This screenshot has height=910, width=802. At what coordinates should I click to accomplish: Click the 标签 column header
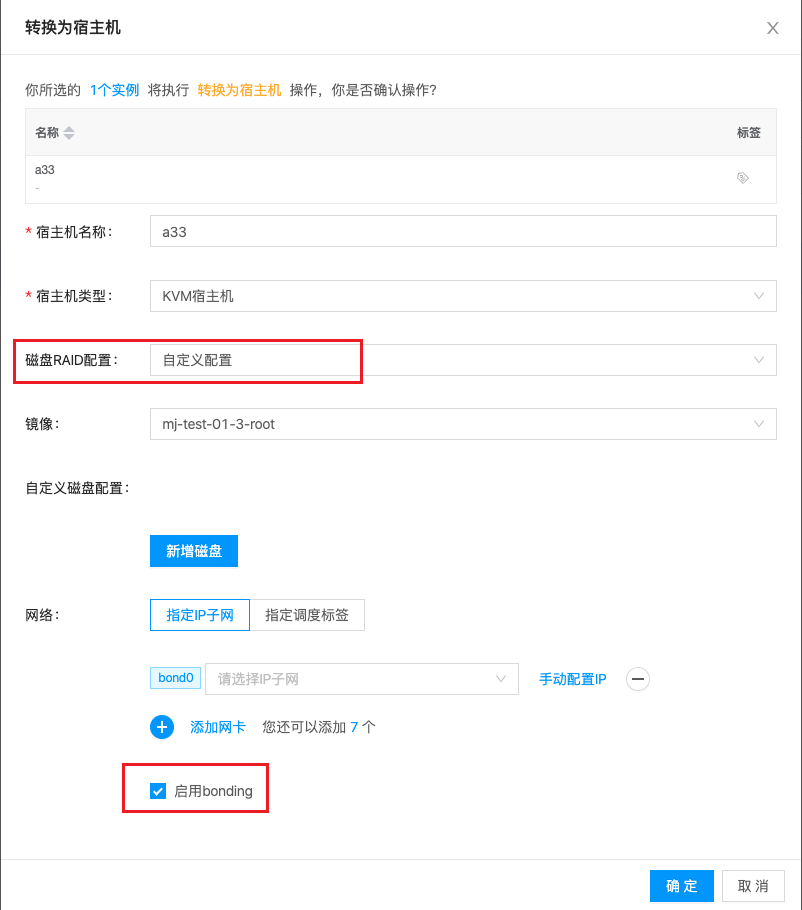coord(748,133)
